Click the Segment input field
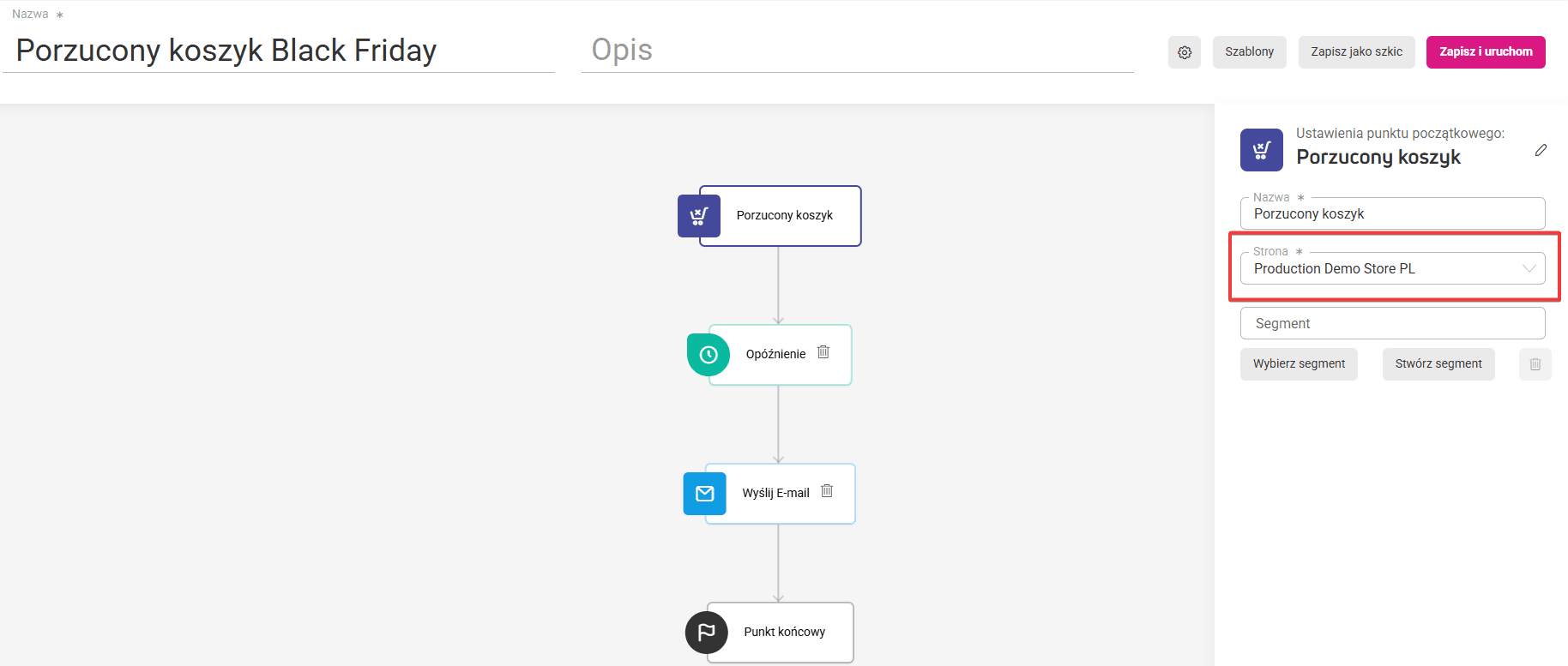Image resolution: width=1568 pixels, height=666 pixels. (x=1393, y=323)
